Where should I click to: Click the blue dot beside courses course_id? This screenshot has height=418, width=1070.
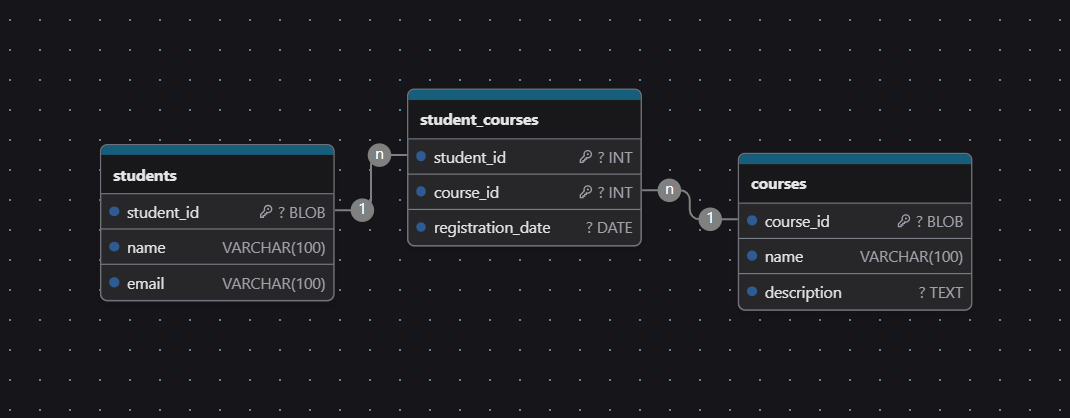(752, 220)
